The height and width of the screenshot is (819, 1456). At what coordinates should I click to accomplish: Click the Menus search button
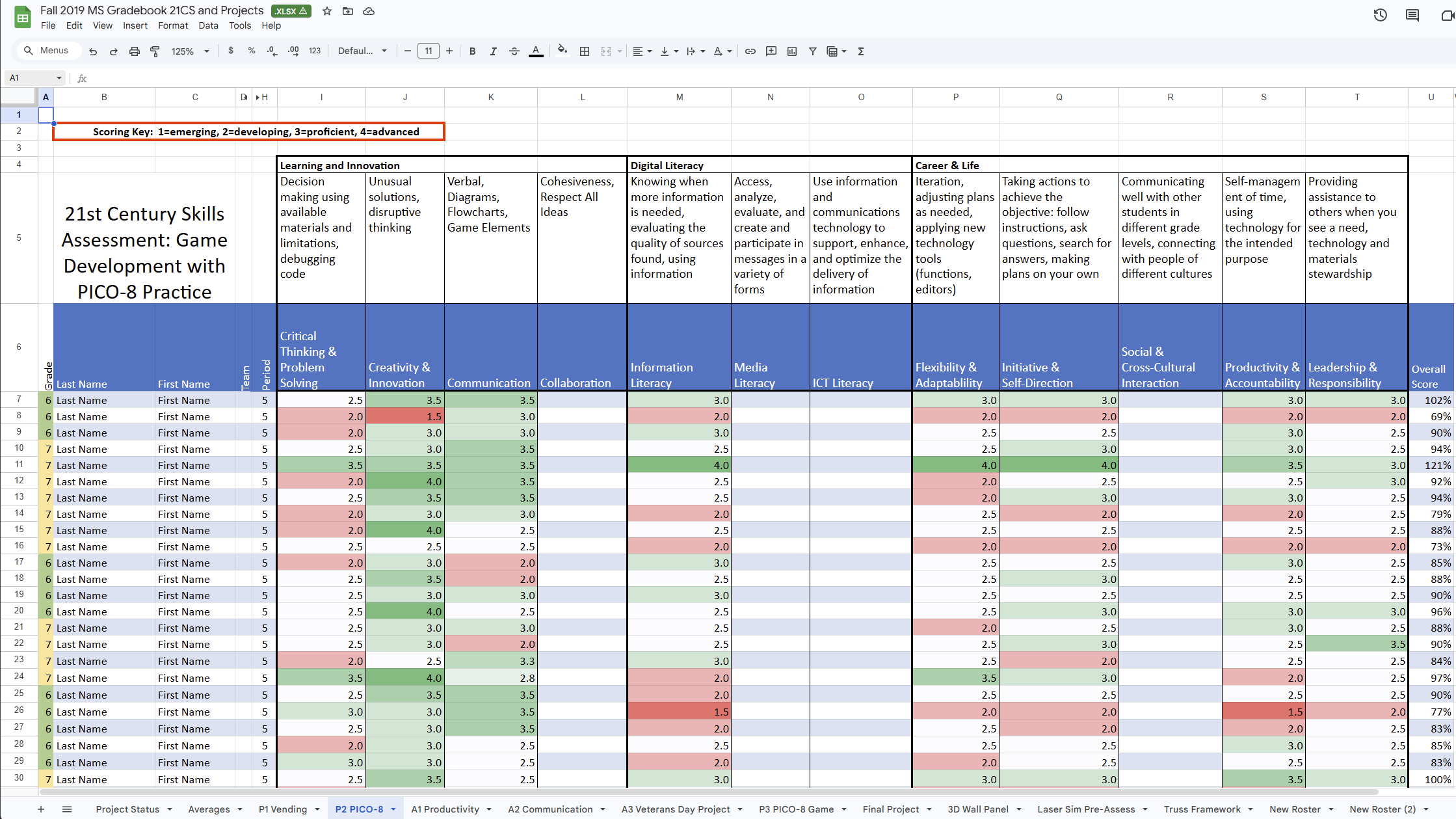(47, 50)
